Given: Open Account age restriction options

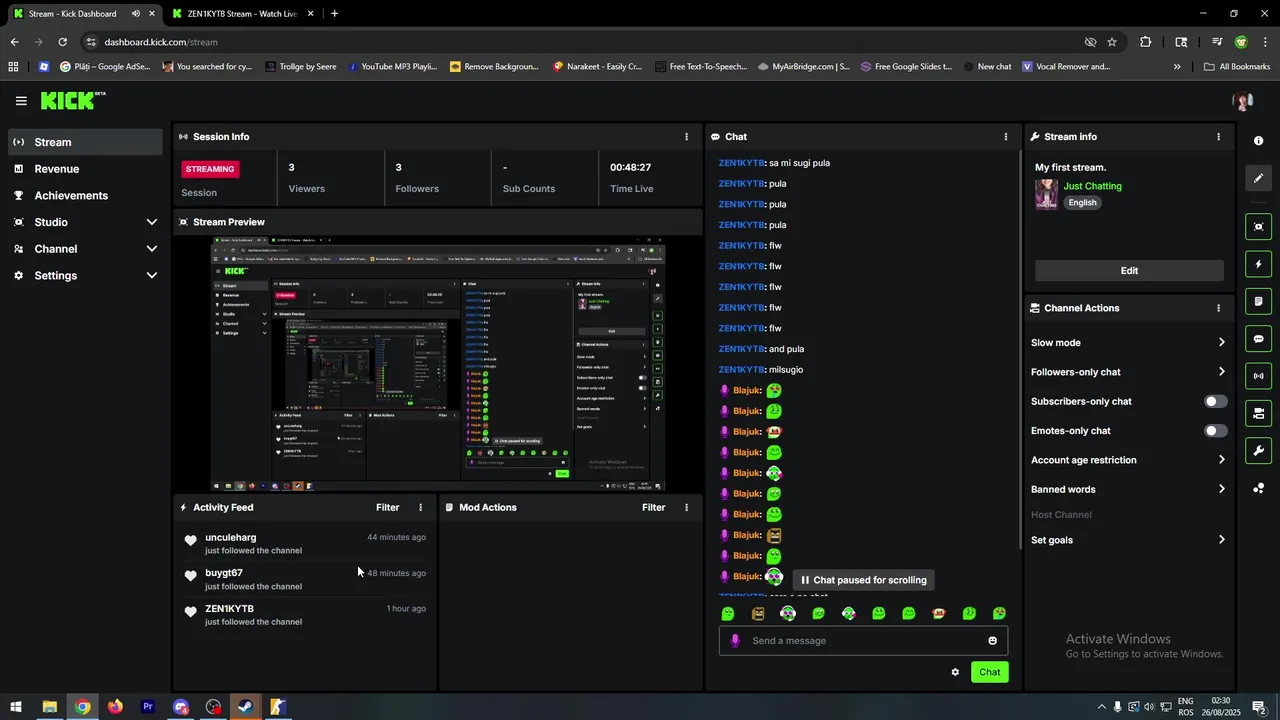Looking at the screenshot, I should click(1128, 460).
